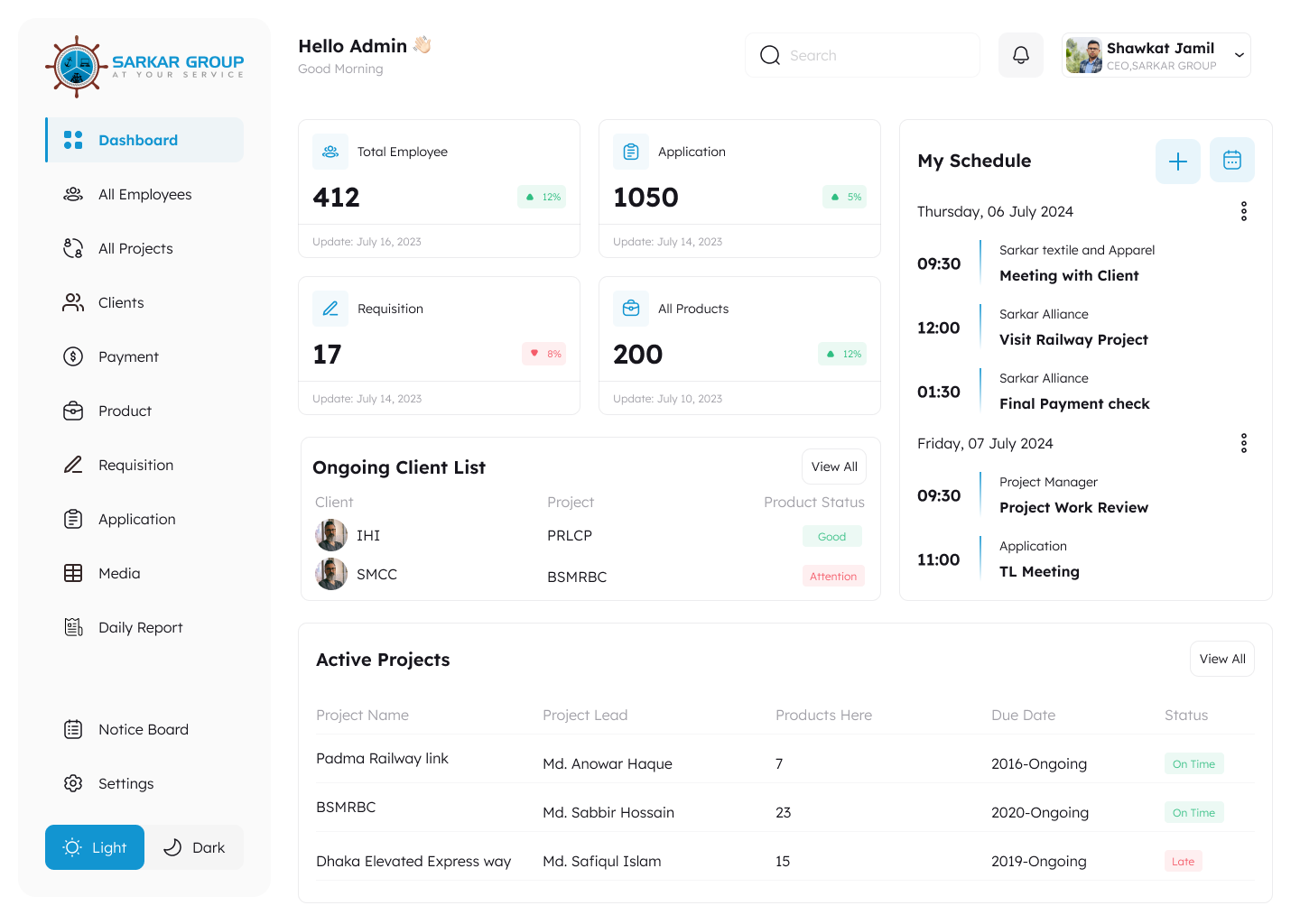Screen dimensions: 1300x924
Task: Click the Product briefcase icon in sidebar
Action: [73, 411]
